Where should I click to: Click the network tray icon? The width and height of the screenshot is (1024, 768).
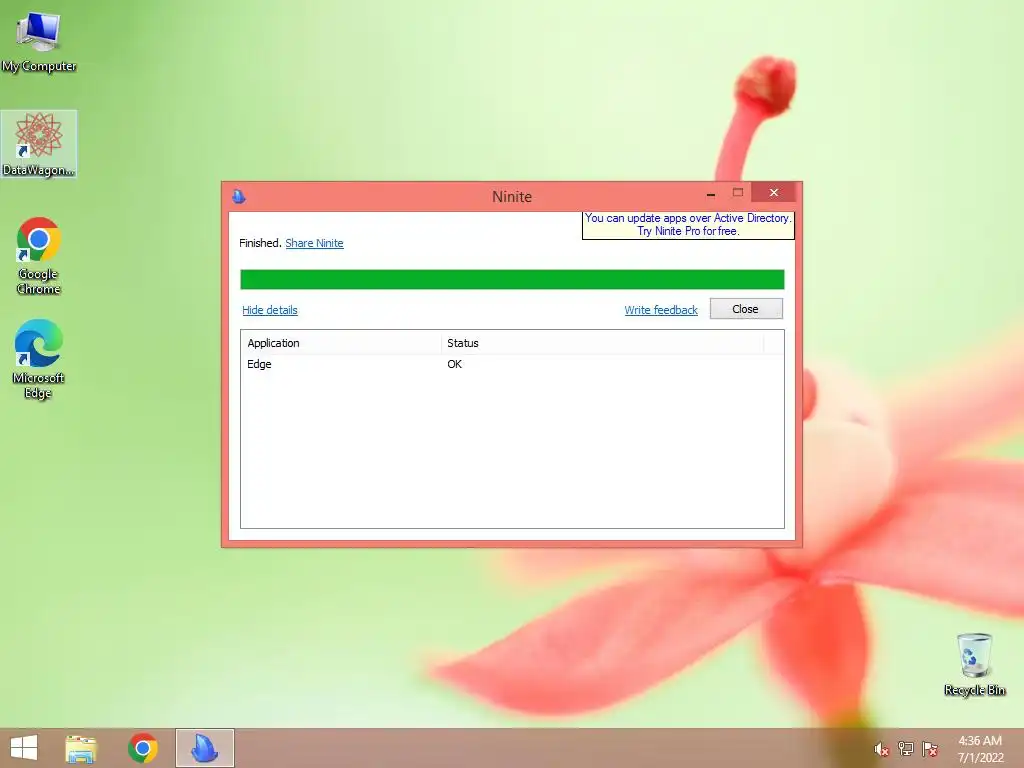coord(905,749)
